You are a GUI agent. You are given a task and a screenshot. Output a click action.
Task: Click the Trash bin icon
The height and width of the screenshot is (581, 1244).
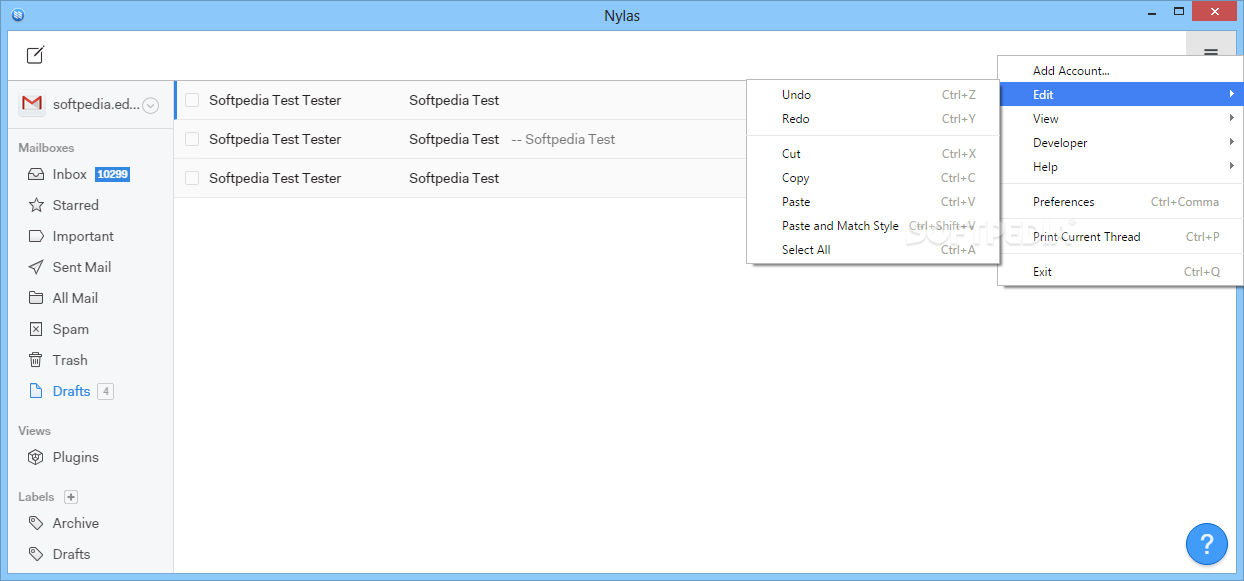pos(36,360)
